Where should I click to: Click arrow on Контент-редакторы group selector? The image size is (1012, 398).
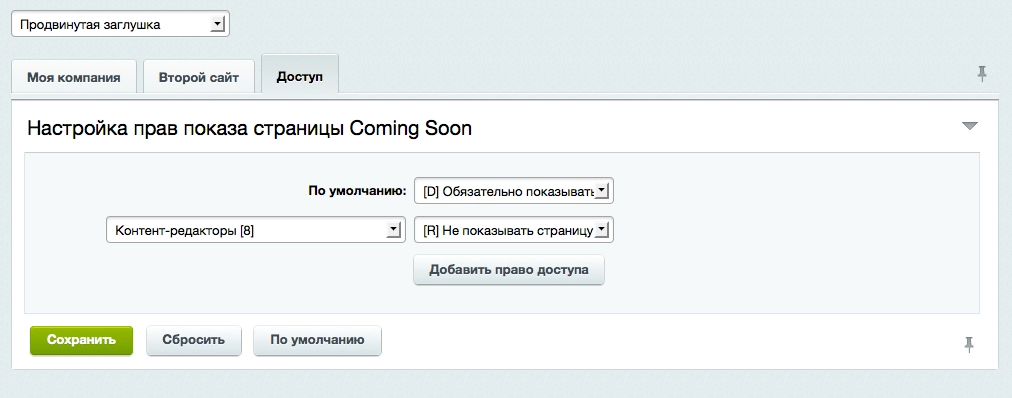pos(393,230)
